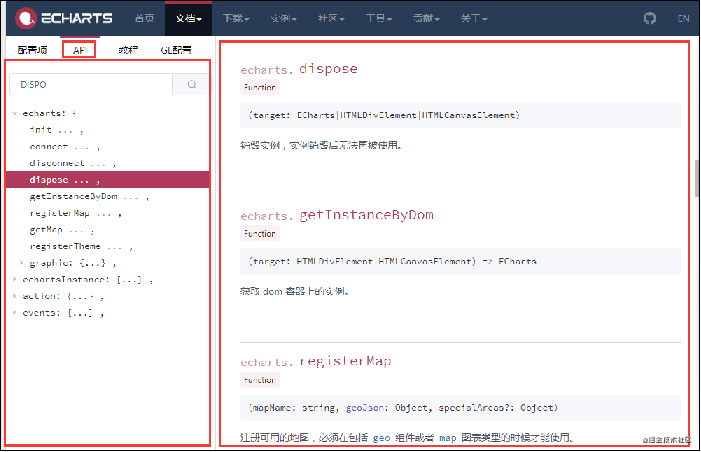Switch to the GL配置 tab
This screenshot has height=452, width=701.
pos(176,50)
